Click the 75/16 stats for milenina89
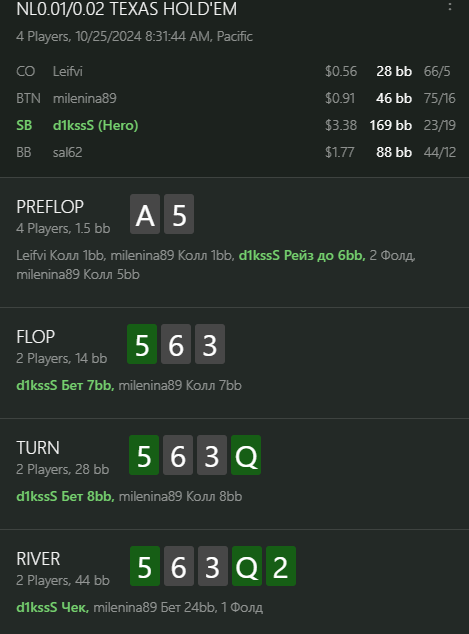The width and height of the screenshot is (469, 634). tap(439, 98)
